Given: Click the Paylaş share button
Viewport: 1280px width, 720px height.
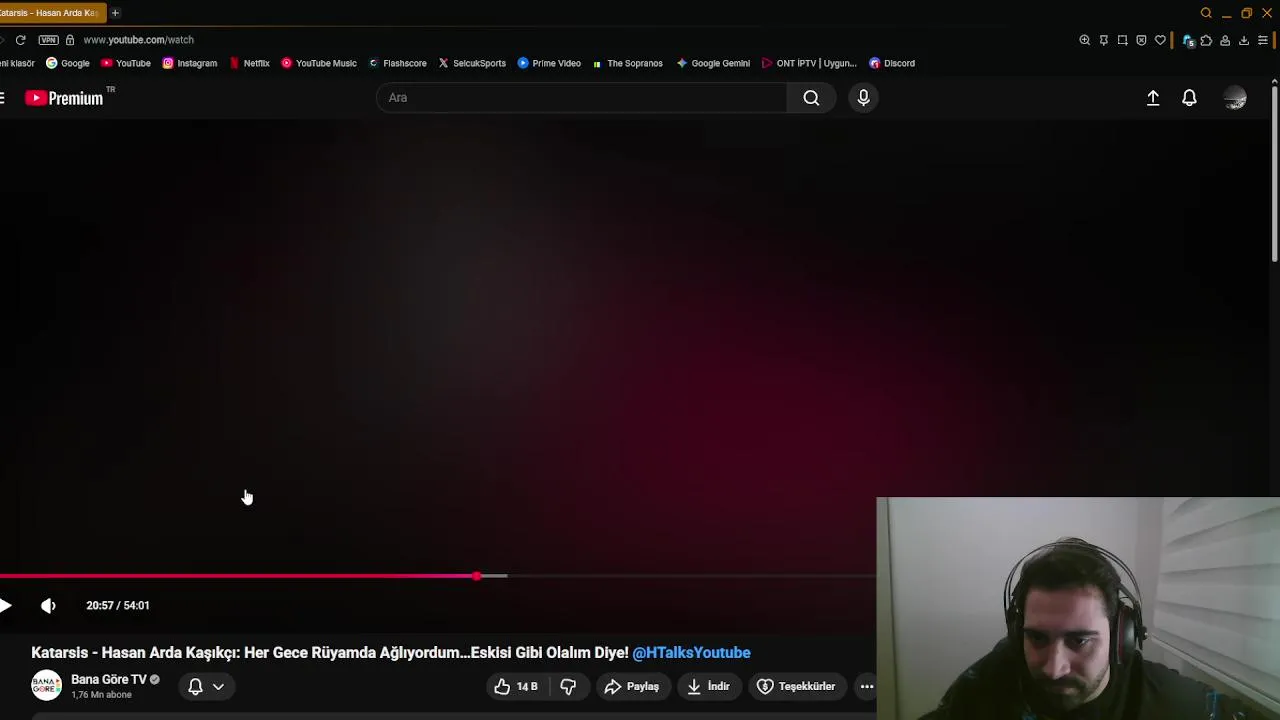Looking at the screenshot, I should point(632,686).
